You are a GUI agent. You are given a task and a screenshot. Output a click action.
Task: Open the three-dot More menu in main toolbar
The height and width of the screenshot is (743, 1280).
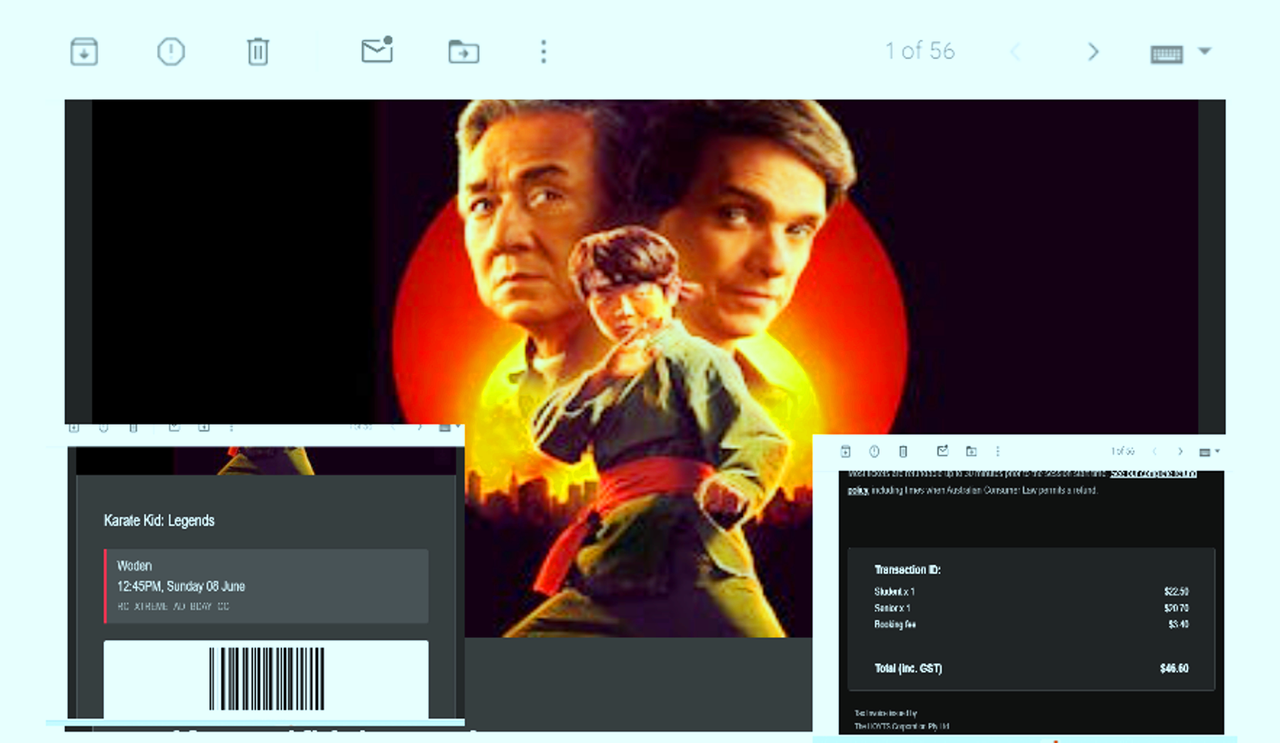[543, 51]
